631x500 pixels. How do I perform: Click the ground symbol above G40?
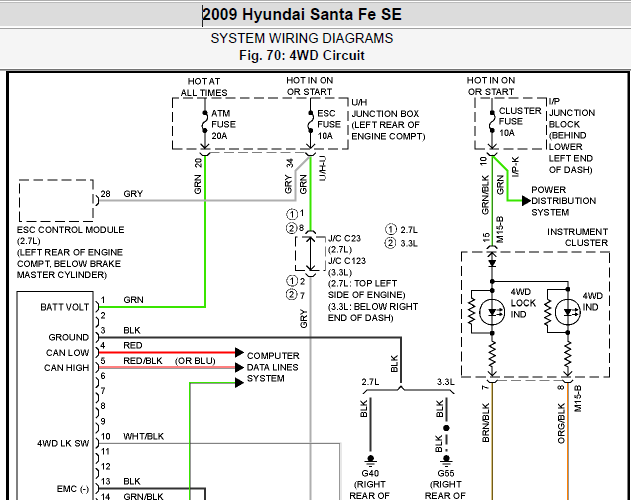coord(370,459)
